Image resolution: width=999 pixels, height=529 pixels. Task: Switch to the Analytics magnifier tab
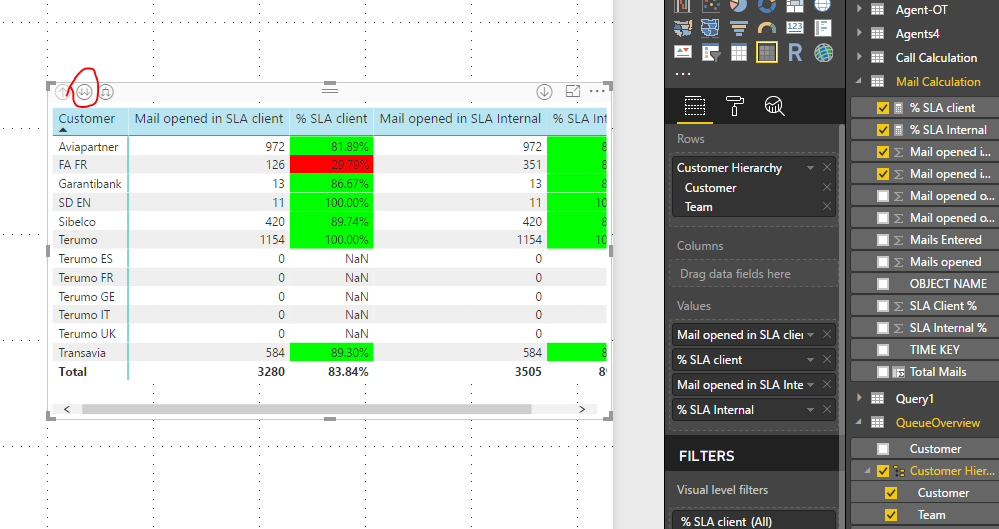pyautogui.click(x=774, y=106)
